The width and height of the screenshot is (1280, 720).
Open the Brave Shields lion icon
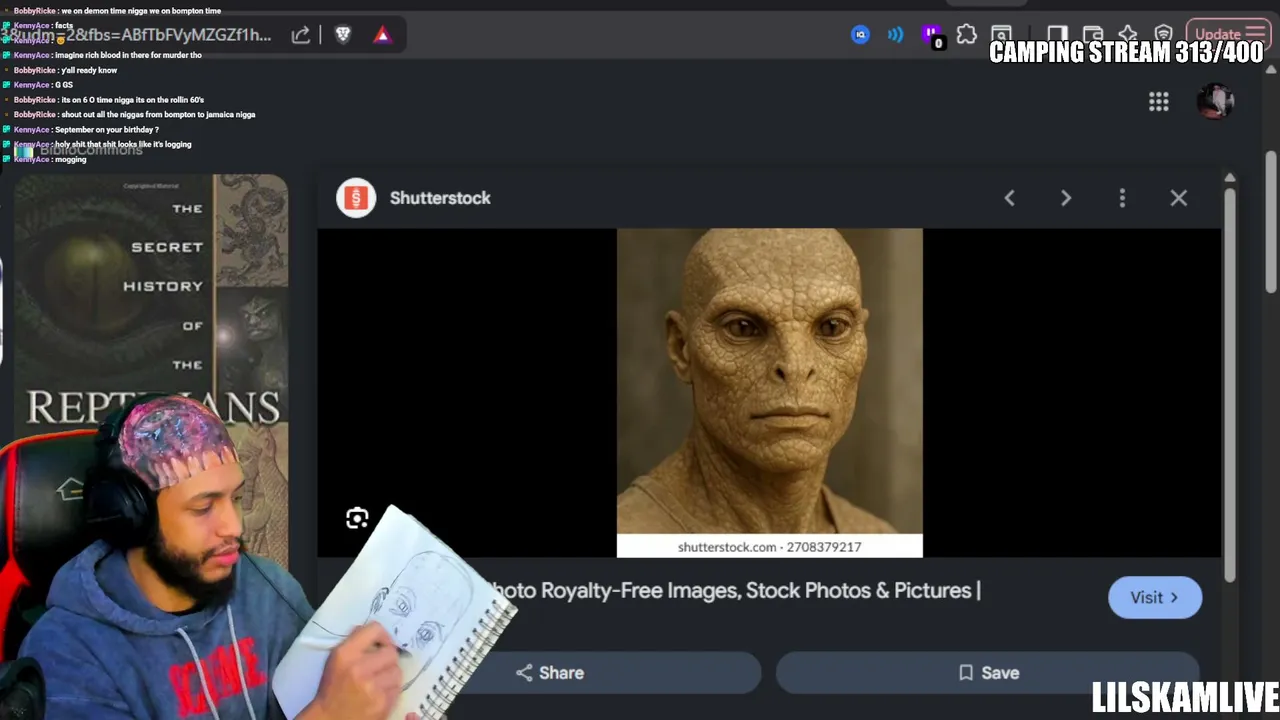(343, 35)
